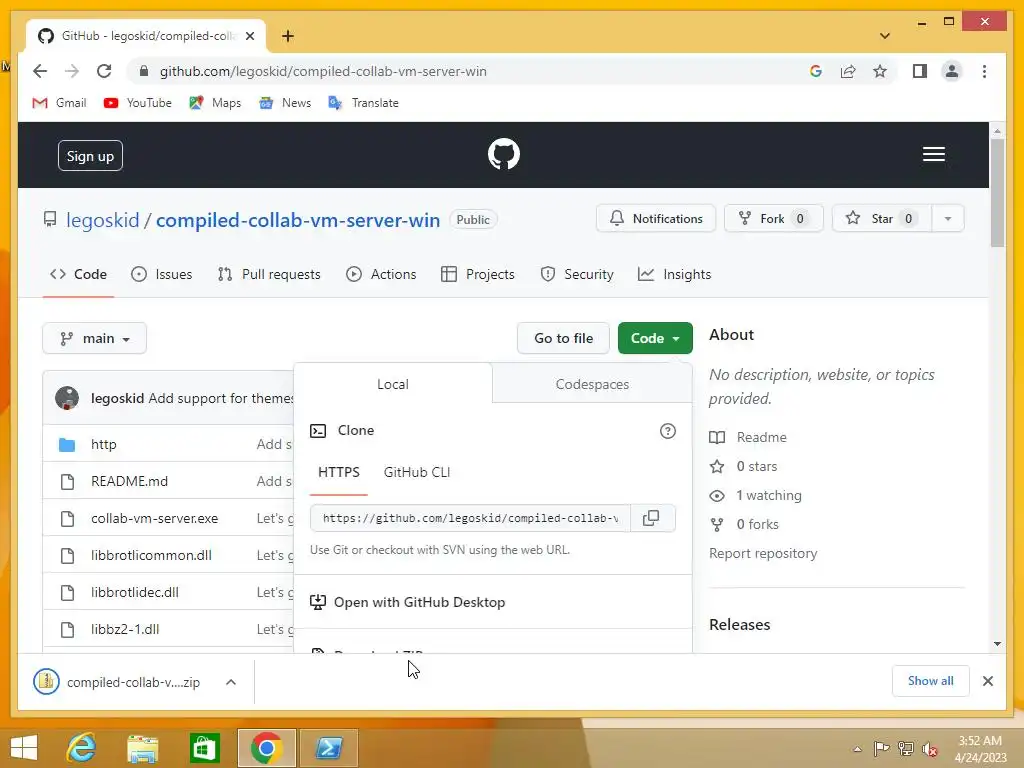Open the YouTube bookmark
The height and width of the screenshot is (768, 1024).
point(138,103)
